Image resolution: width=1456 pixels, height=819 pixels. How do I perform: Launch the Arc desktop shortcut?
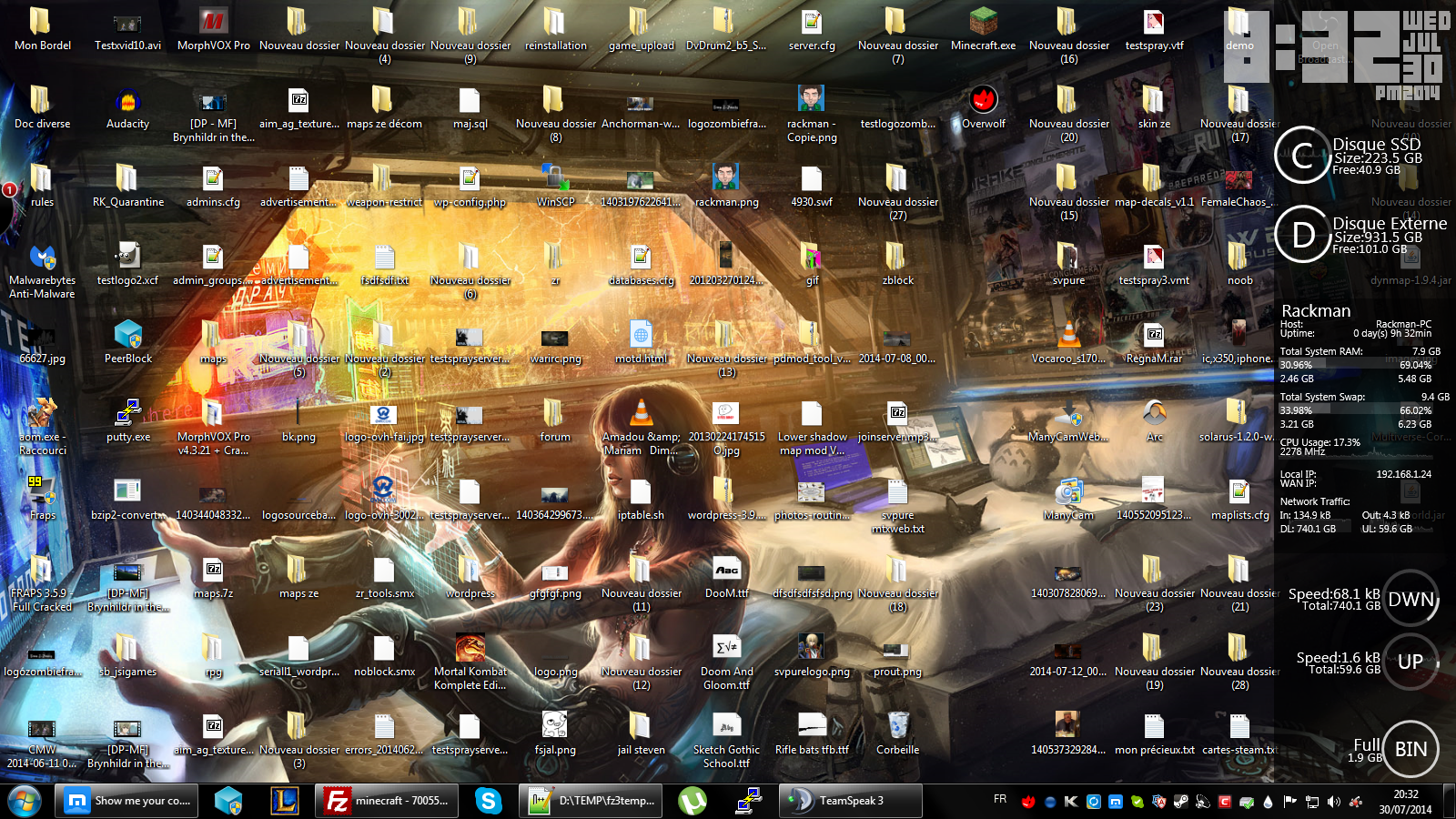point(1154,421)
